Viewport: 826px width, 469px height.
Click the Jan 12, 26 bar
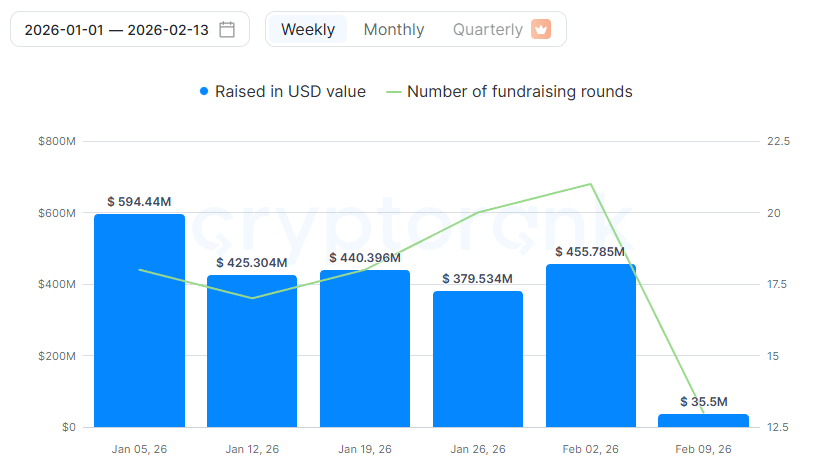click(x=252, y=350)
